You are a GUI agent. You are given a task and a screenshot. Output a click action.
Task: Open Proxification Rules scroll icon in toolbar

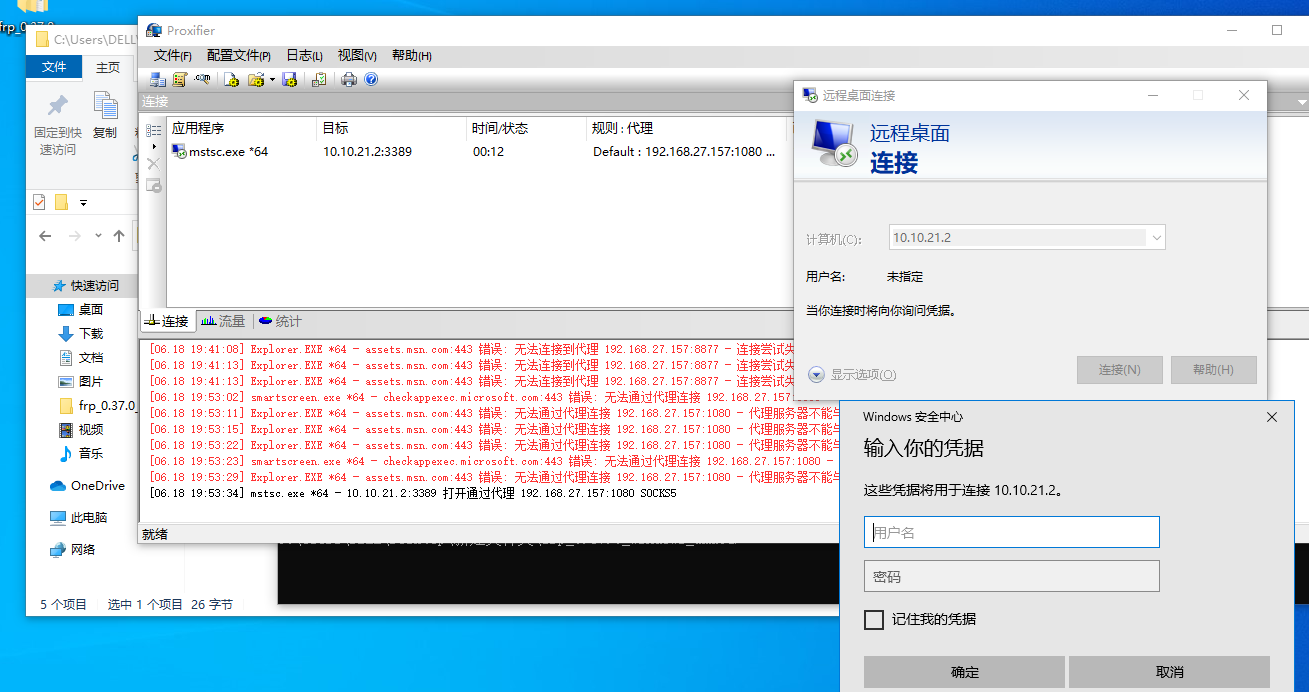pos(180,79)
